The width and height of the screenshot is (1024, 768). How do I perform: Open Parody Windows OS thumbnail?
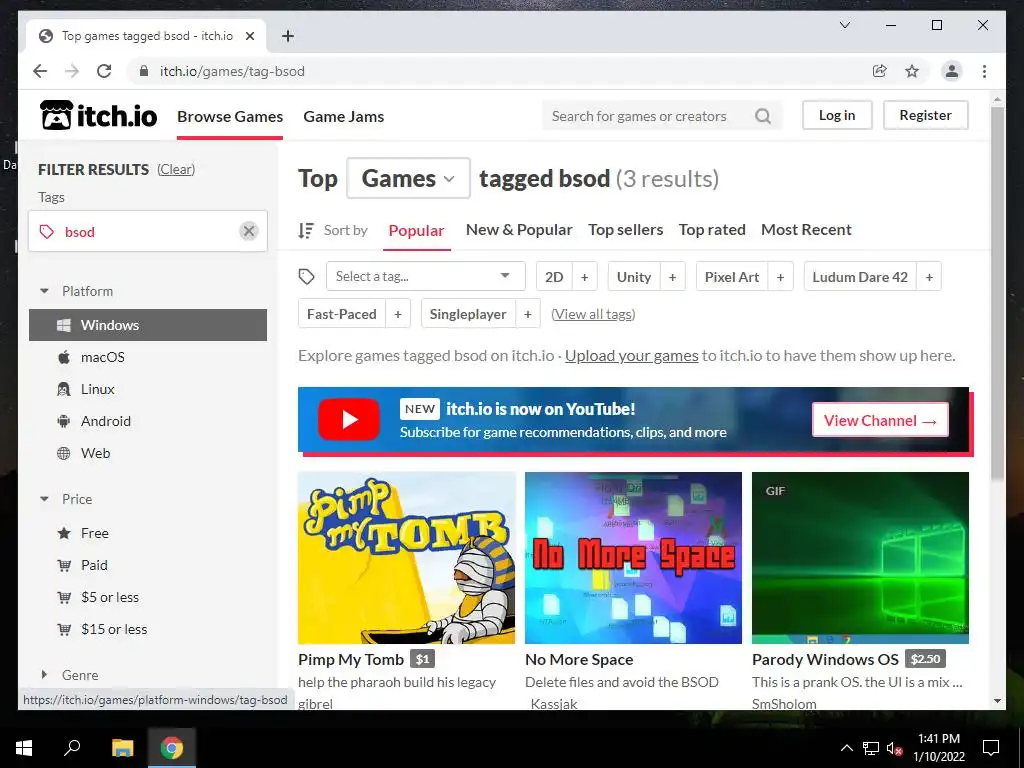point(860,558)
